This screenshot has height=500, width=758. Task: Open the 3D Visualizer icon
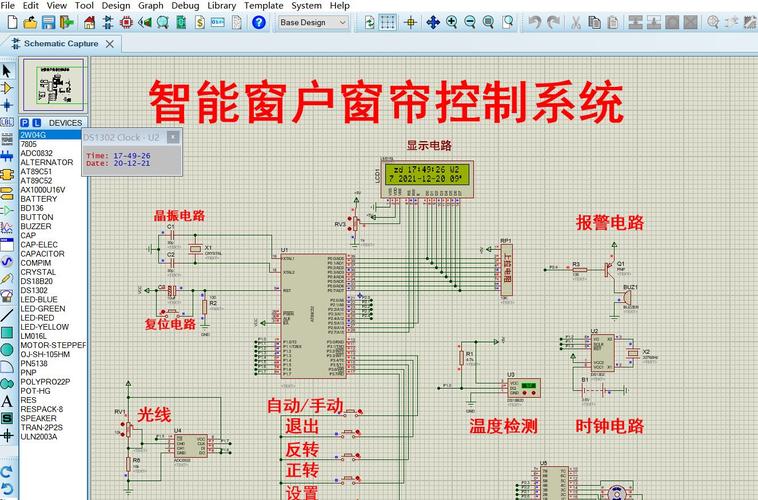[145, 22]
